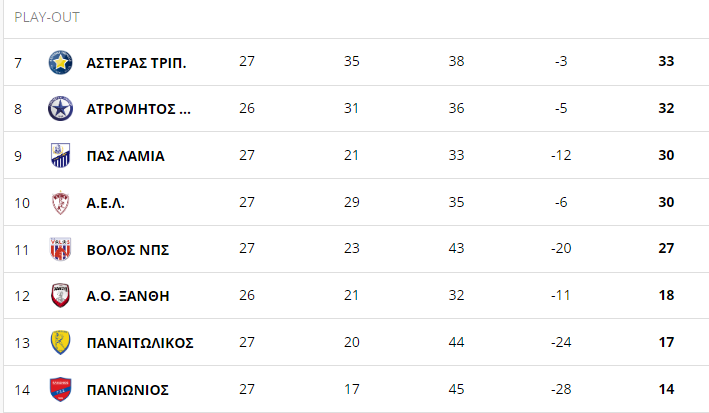The height and width of the screenshot is (413, 709).
Task: Click the -28 goal difference of ΠΑΝΙΩΝΙΟΣ
Action: coord(561,389)
